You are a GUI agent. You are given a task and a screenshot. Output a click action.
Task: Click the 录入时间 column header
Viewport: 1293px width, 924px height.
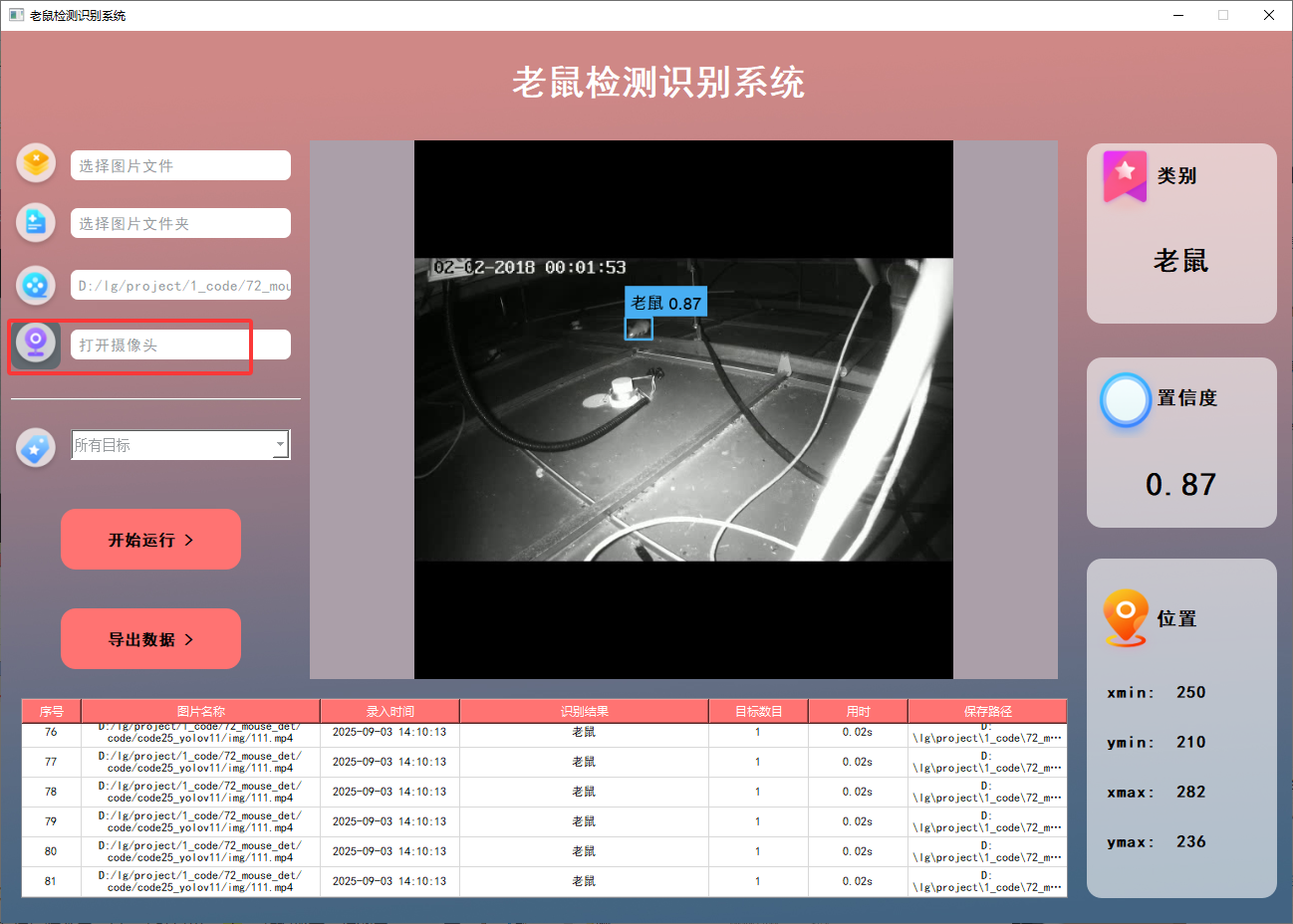click(x=389, y=711)
